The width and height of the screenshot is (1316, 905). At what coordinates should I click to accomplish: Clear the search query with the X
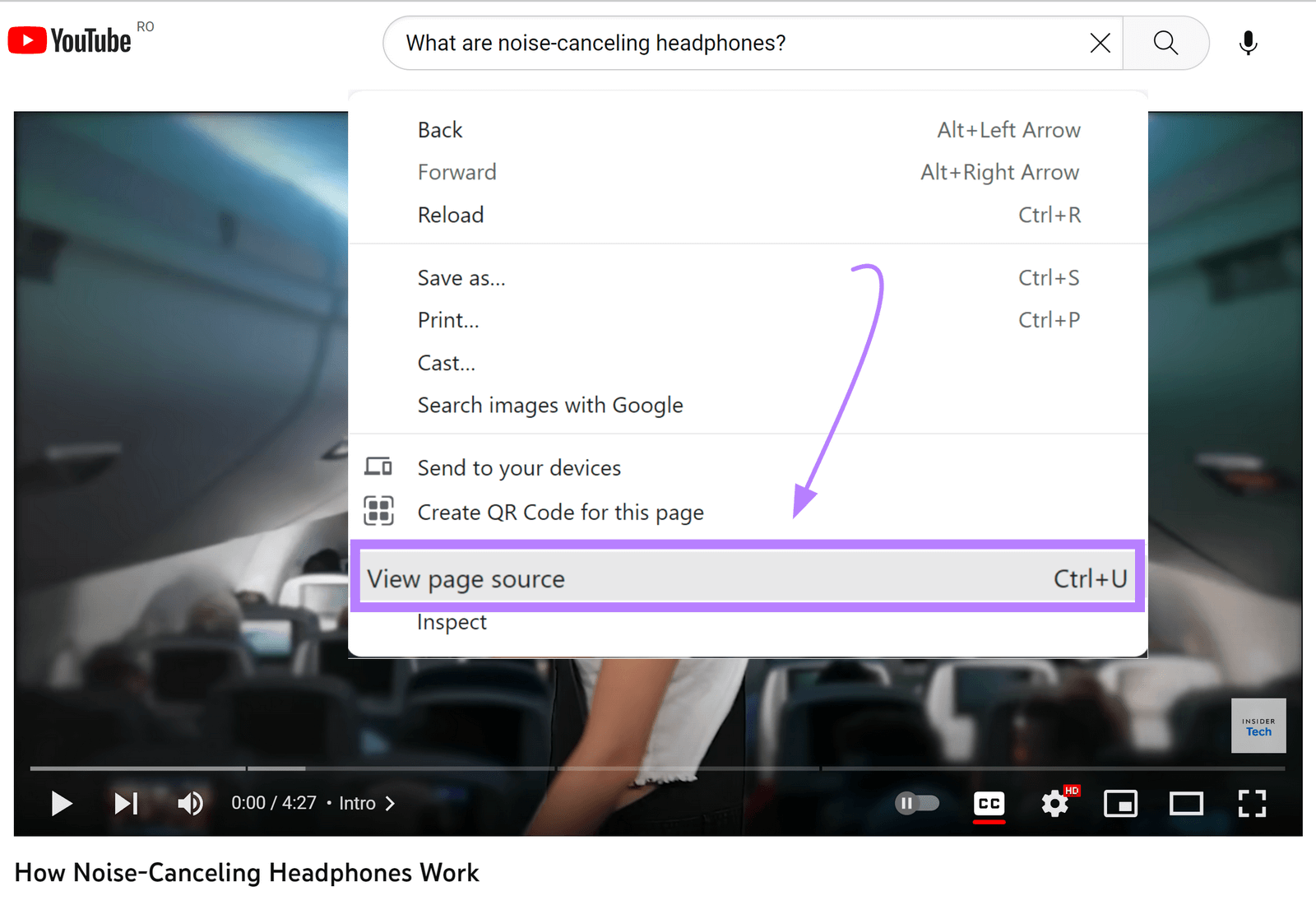(x=1100, y=42)
